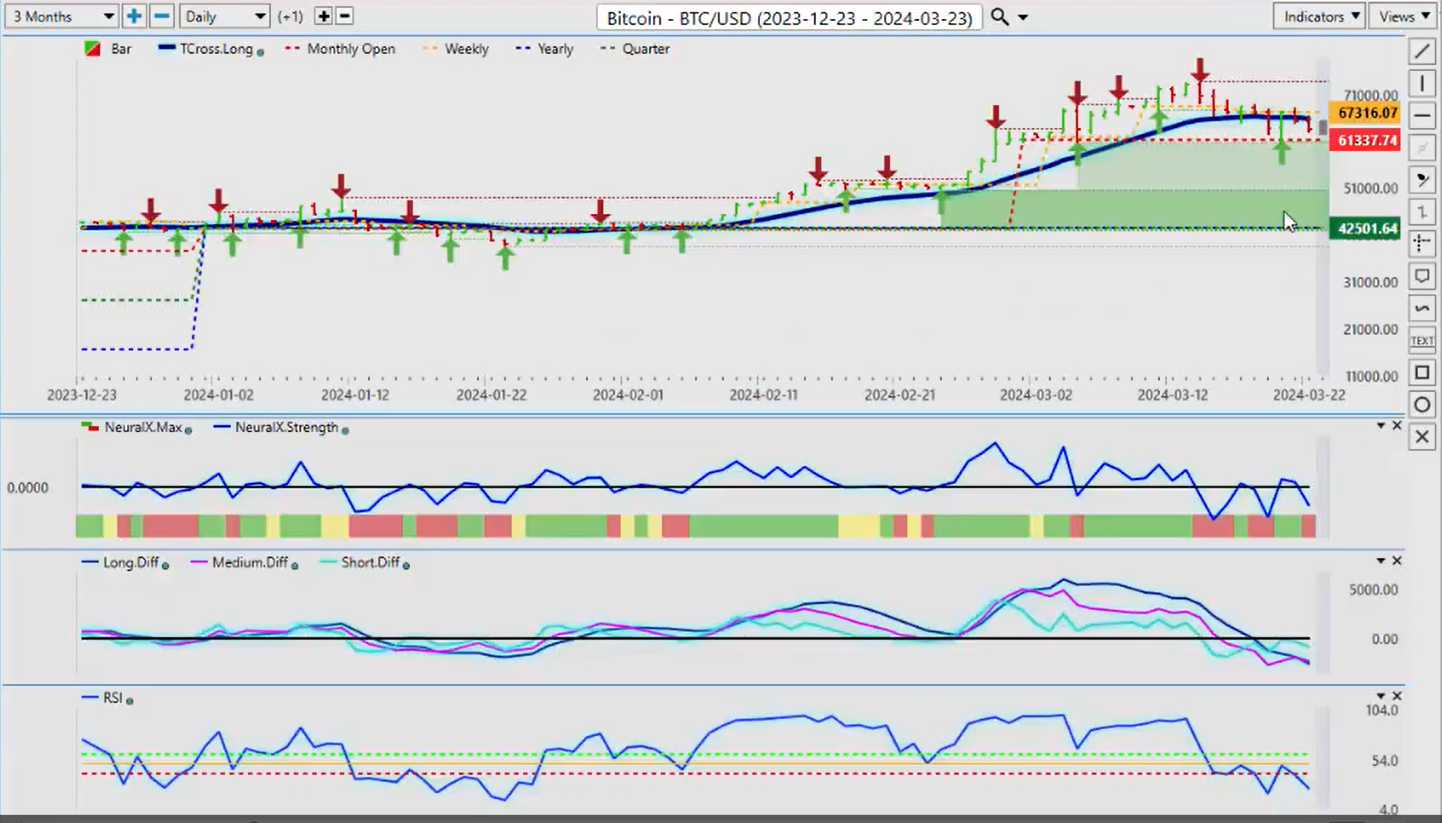Click blue minus to shorten date range
1442x823 pixels.
pos(161,16)
